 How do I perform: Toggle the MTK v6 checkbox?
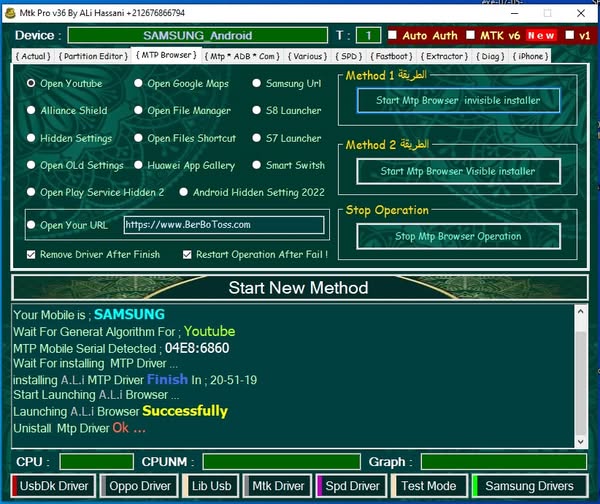click(x=470, y=36)
